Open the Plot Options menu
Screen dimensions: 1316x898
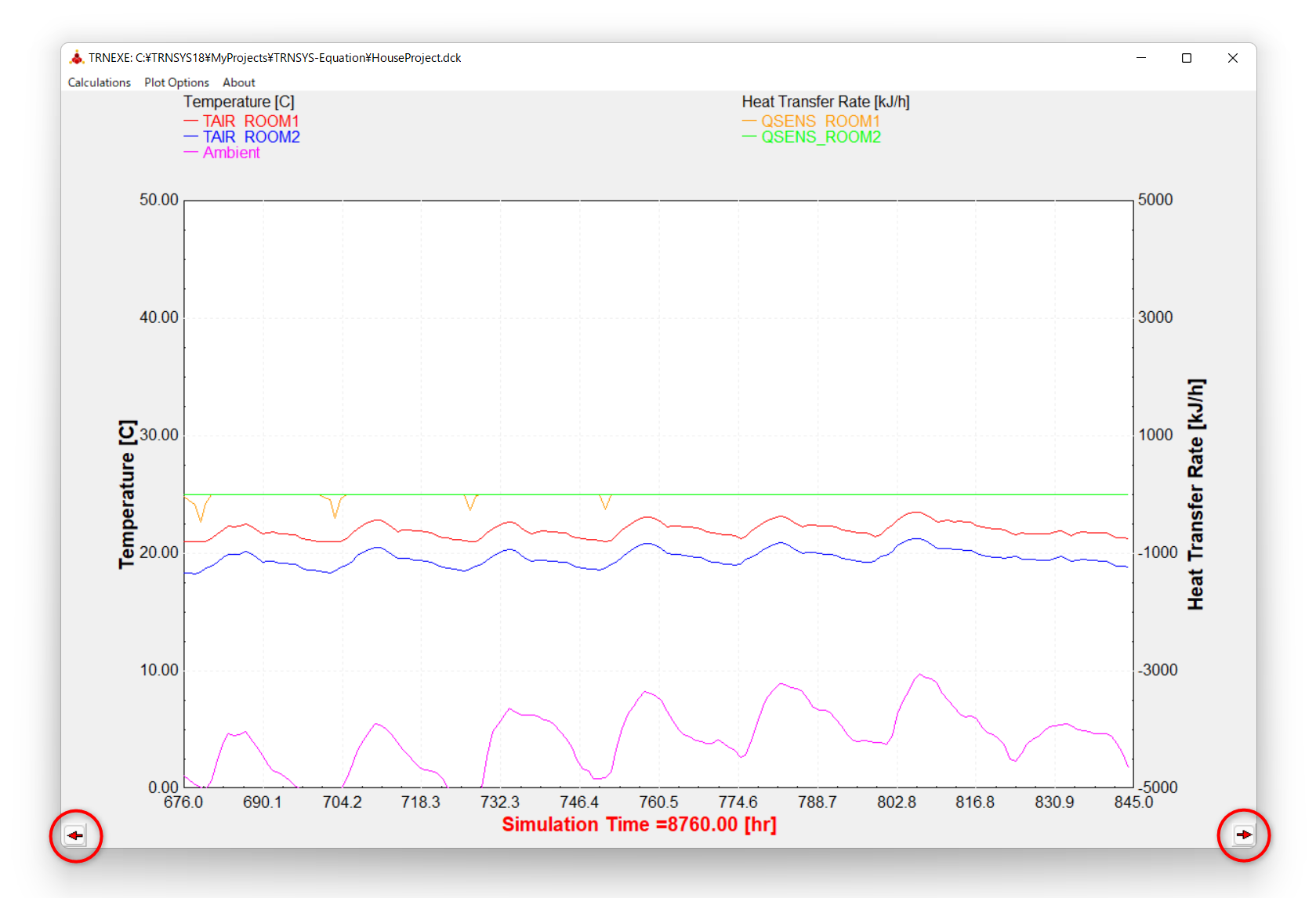click(176, 82)
